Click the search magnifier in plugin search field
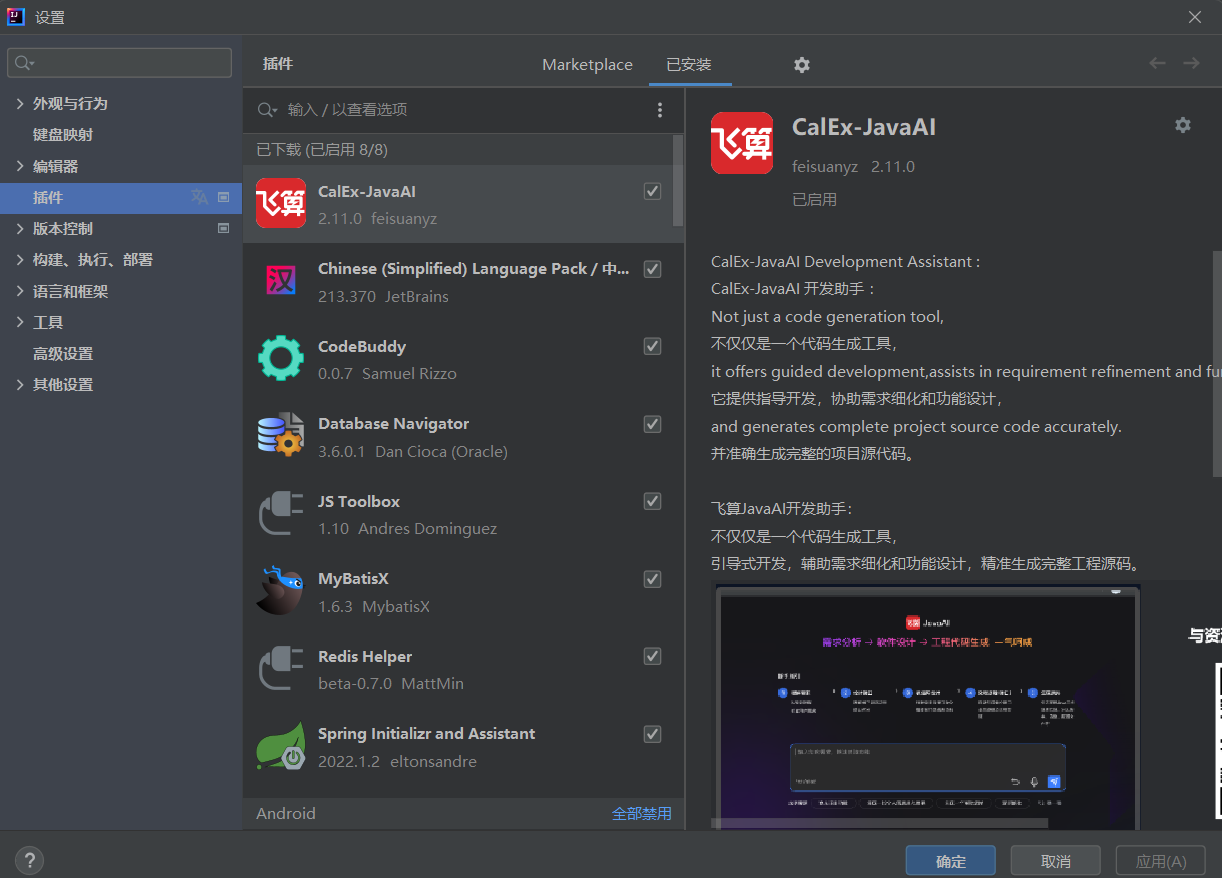Image resolution: width=1222 pixels, height=878 pixels. (267, 110)
